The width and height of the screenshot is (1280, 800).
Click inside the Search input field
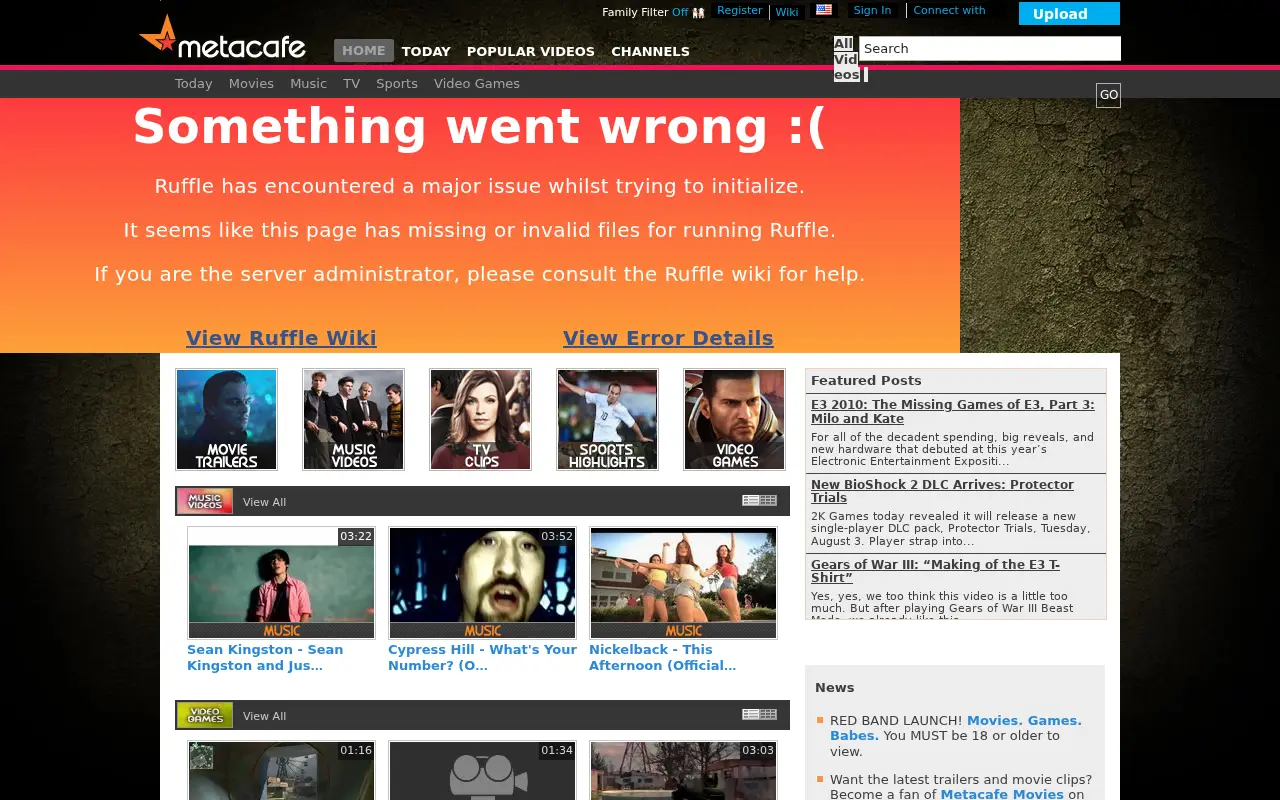click(x=990, y=48)
